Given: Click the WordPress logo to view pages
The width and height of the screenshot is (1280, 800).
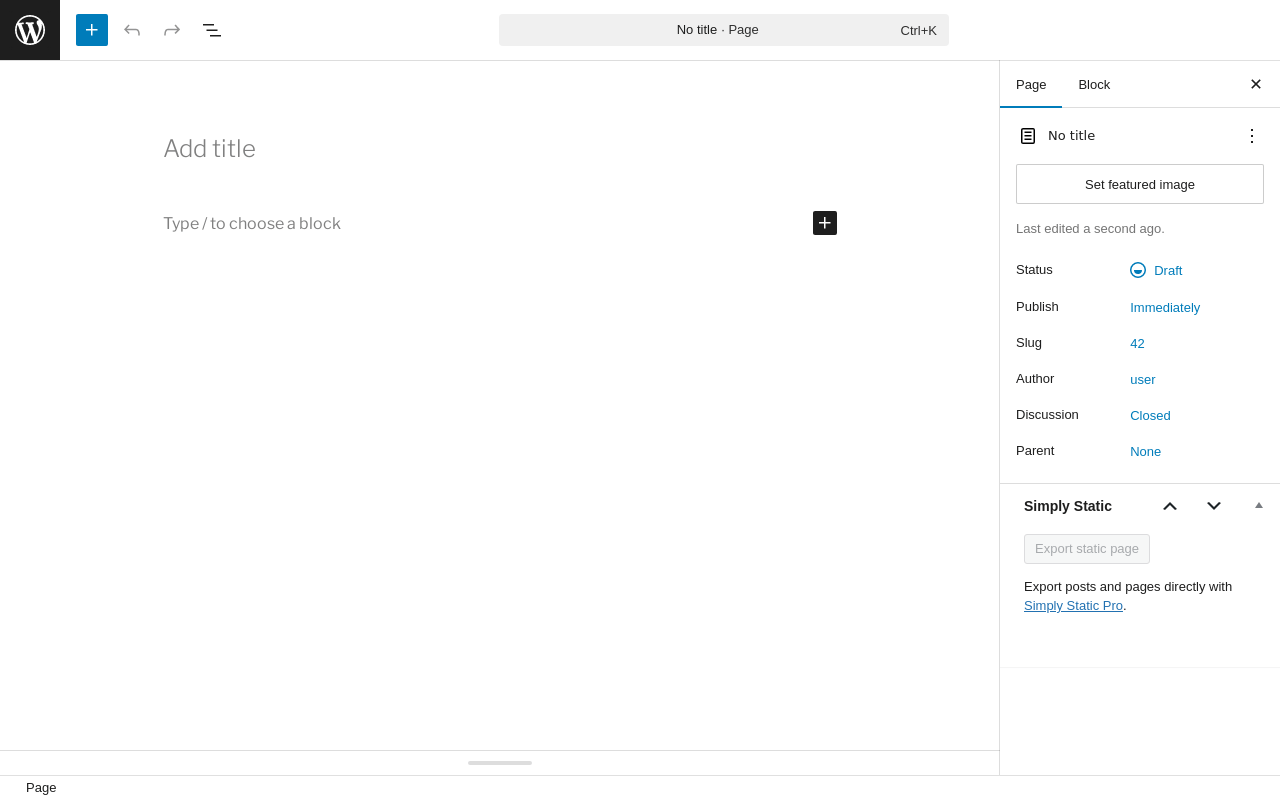Looking at the screenshot, I should [30, 30].
